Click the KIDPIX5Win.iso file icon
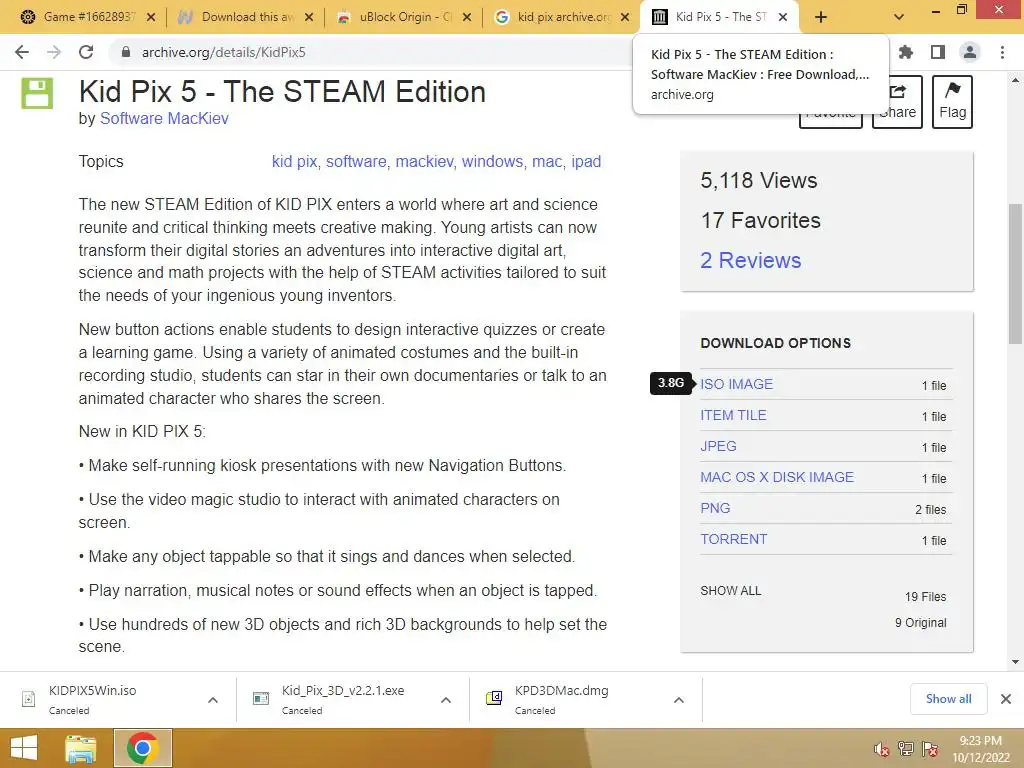Screen dimensions: 1024x768 pos(28,699)
